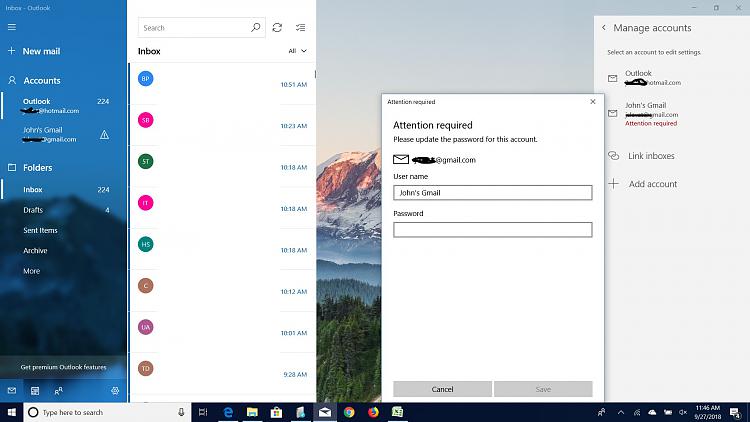Launch Microsoft Edge from taskbar
The image size is (750, 422).
228,412
